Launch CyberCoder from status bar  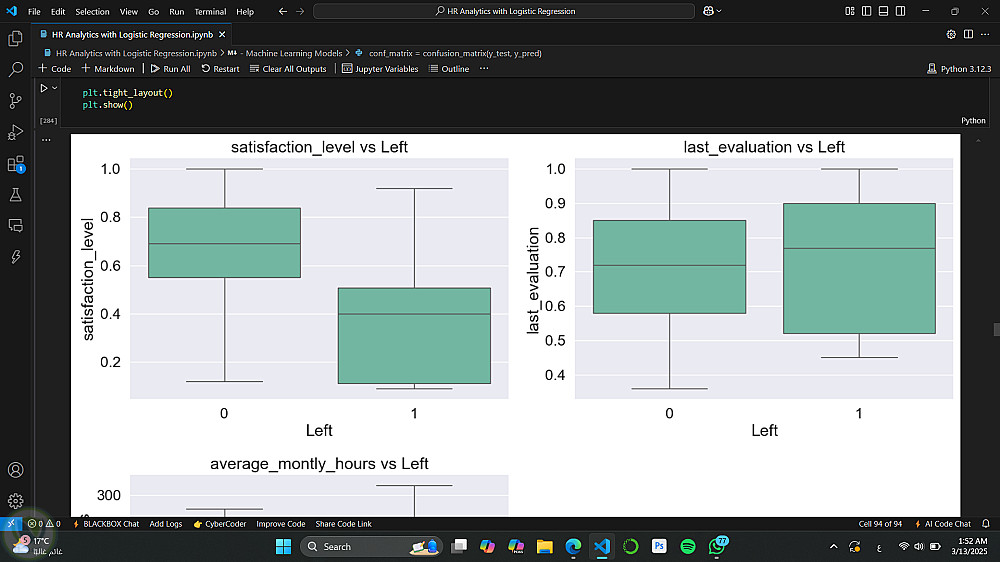(x=219, y=524)
